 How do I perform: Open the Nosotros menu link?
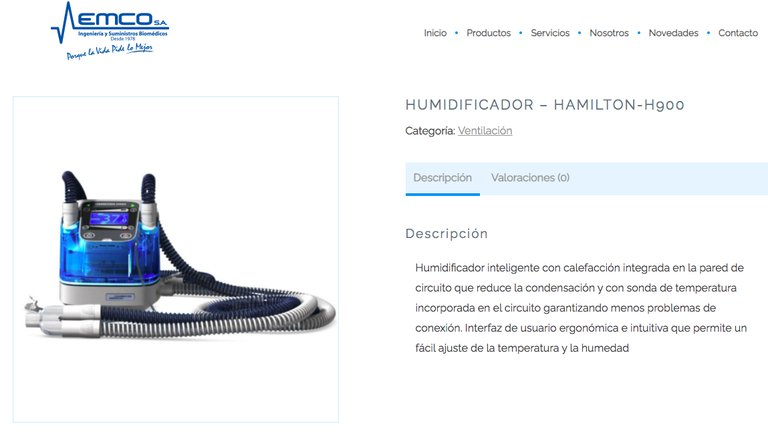609,33
